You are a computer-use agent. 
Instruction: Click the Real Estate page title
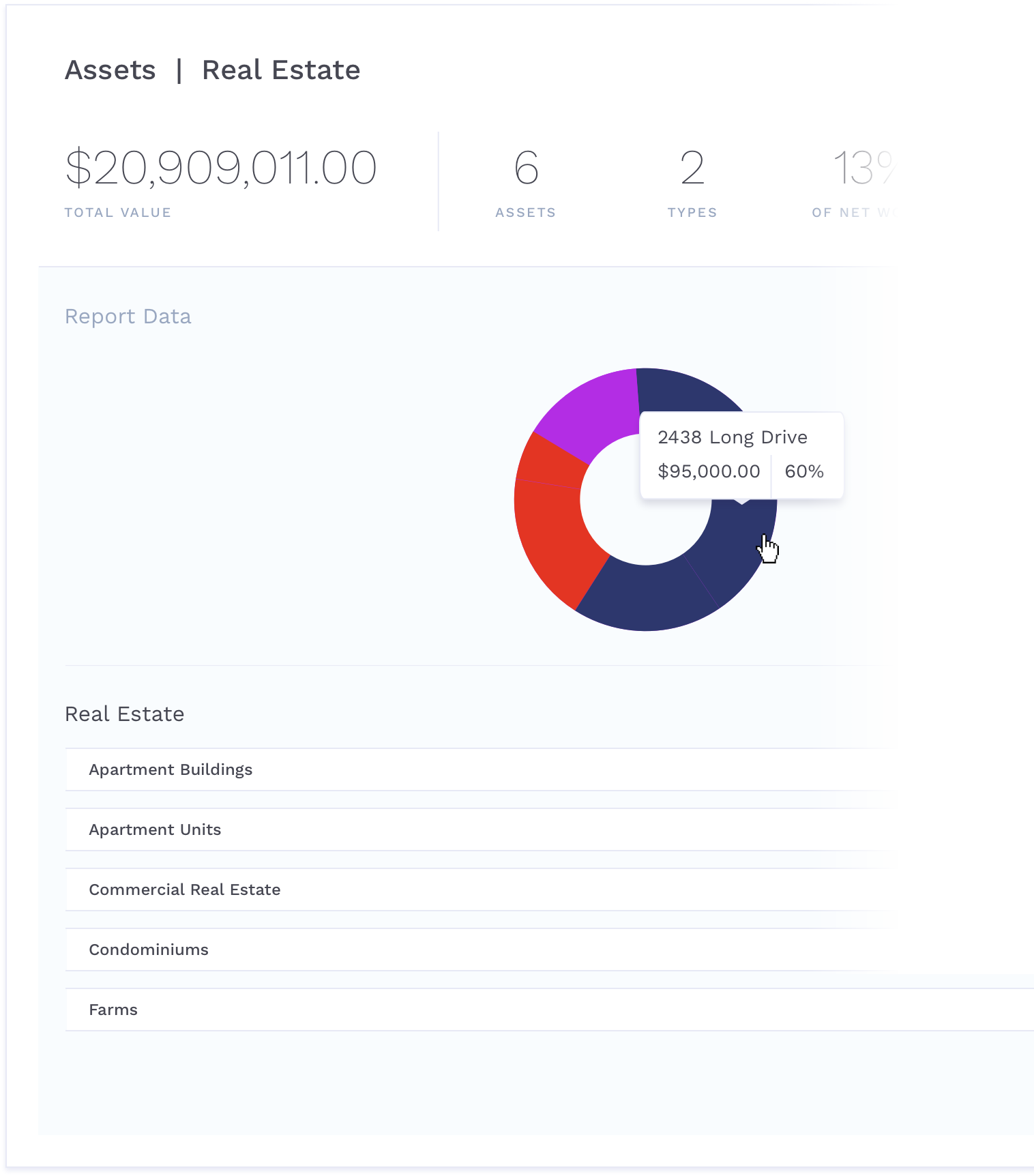281,70
